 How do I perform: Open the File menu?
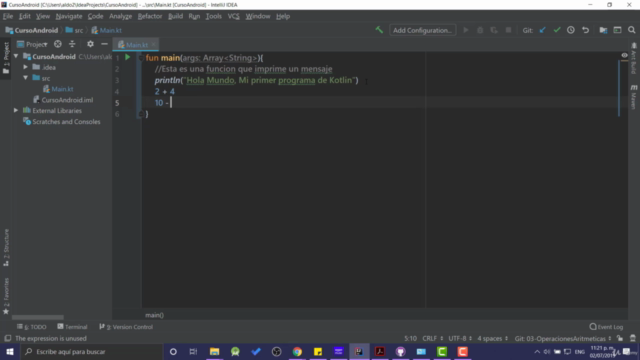(x=8, y=16)
